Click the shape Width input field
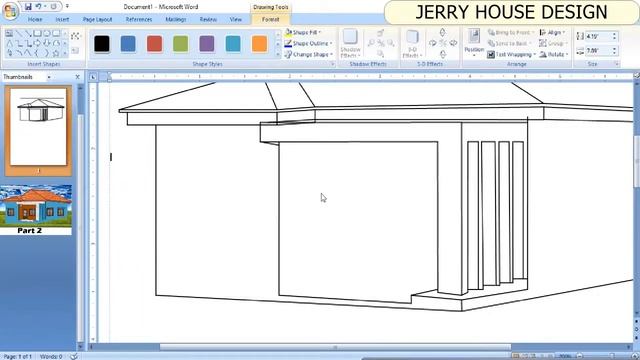This screenshot has width=640, height=360. [x=598, y=51]
